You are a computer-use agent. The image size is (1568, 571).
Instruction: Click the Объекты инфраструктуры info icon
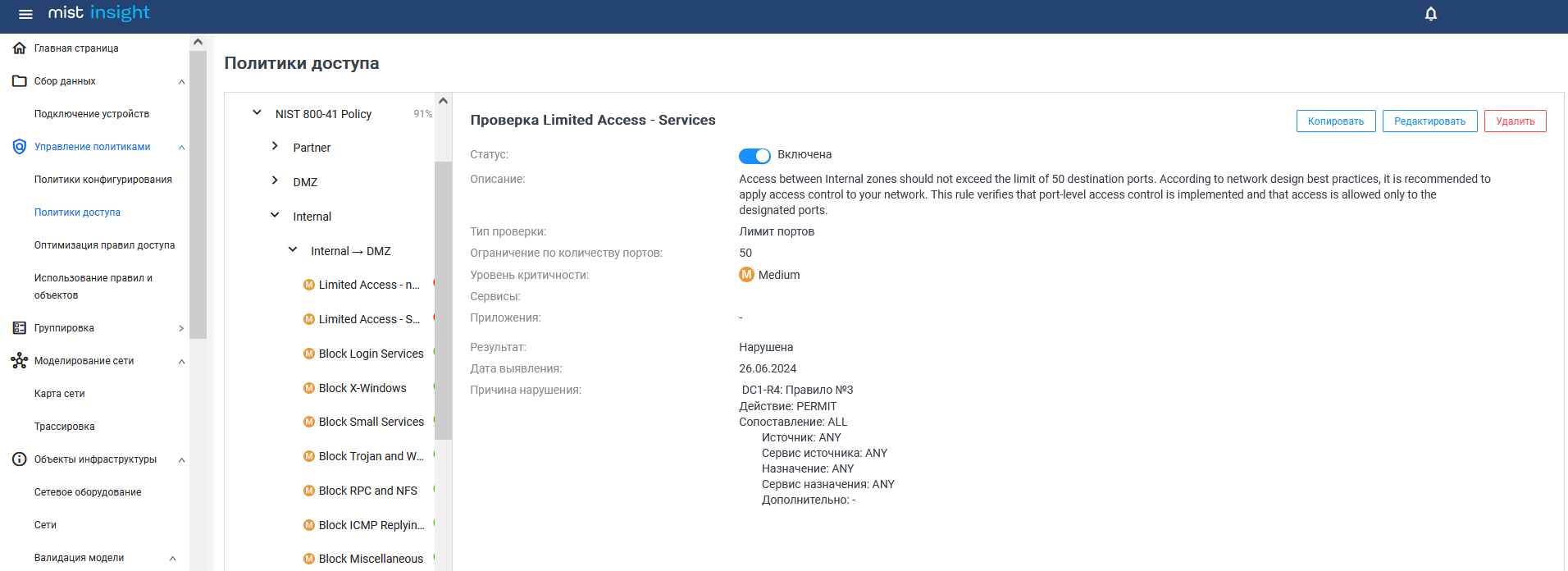[20, 459]
